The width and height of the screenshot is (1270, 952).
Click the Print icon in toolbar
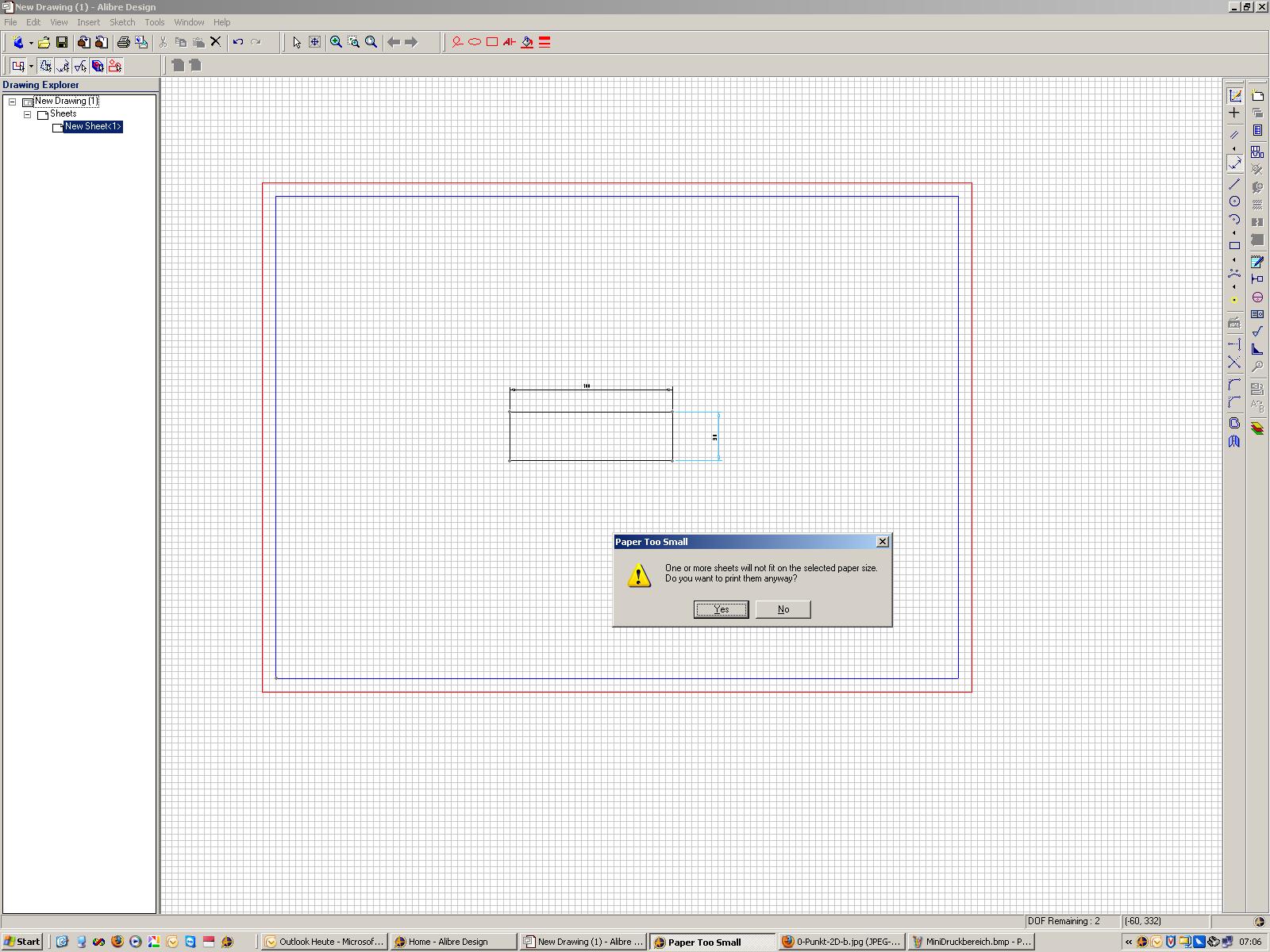coord(123,42)
